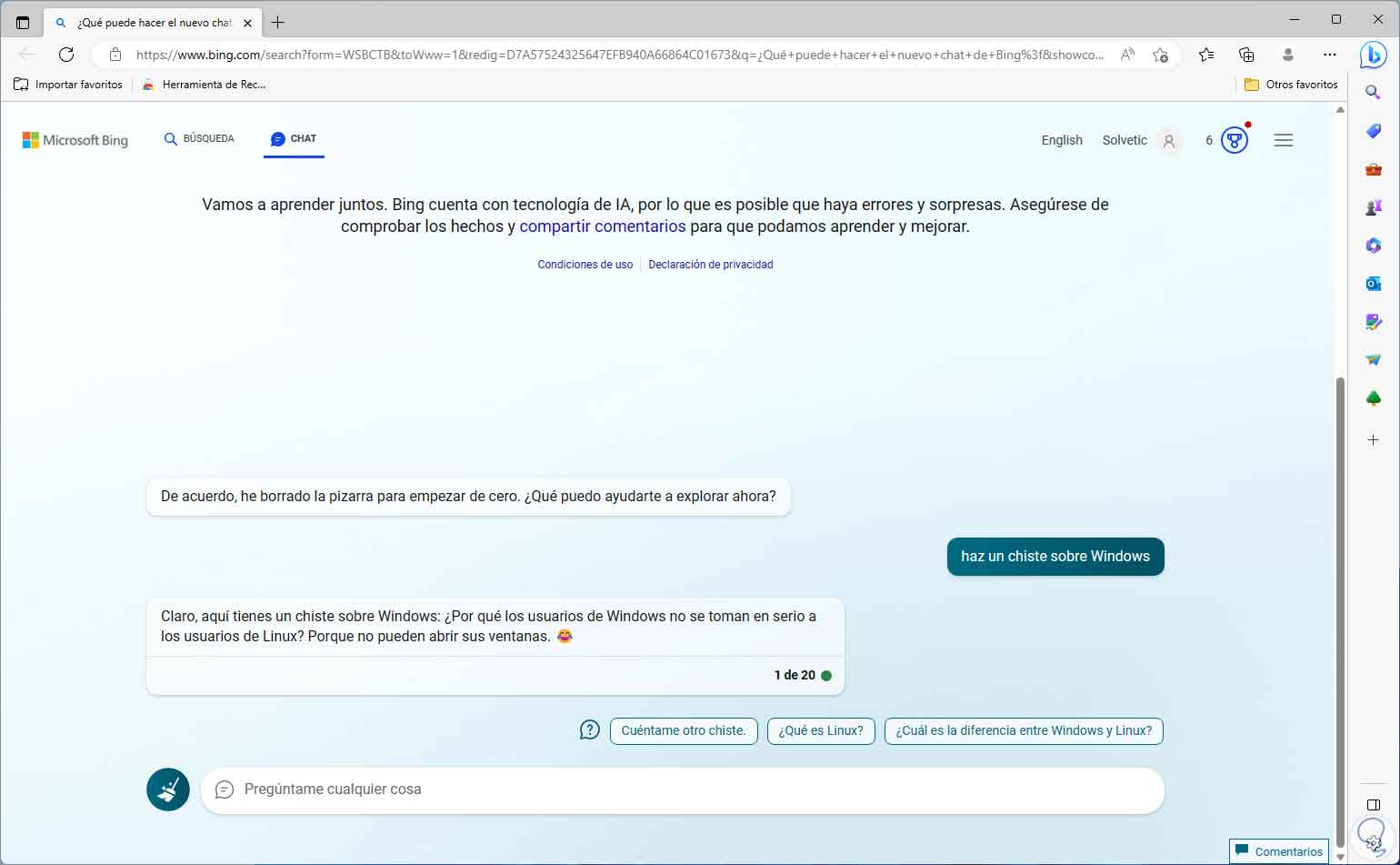
Task: Activate the read aloud icon
Action: pos(1127,55)
